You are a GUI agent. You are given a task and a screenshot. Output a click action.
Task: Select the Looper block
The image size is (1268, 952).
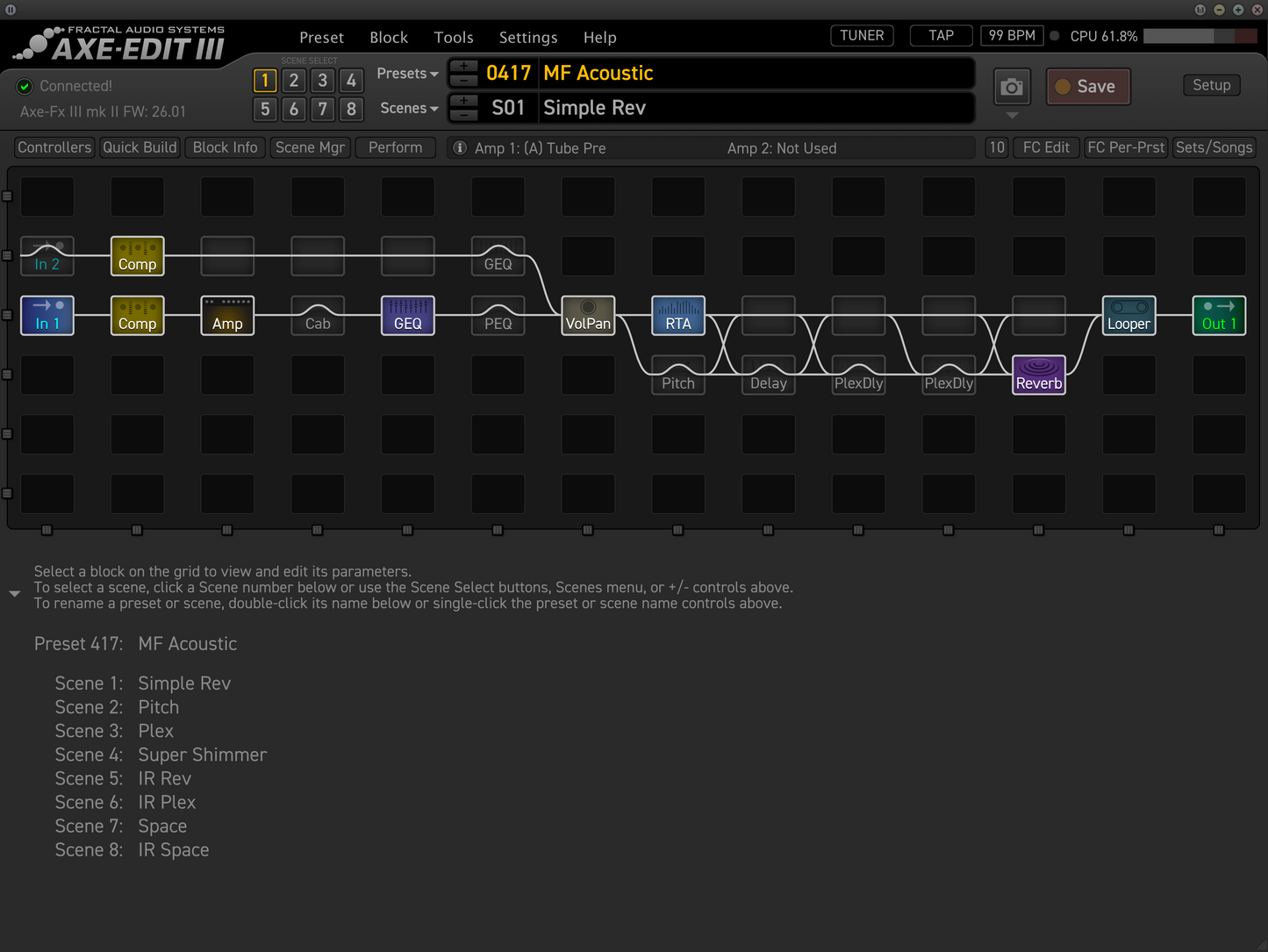coord(1129,316)
